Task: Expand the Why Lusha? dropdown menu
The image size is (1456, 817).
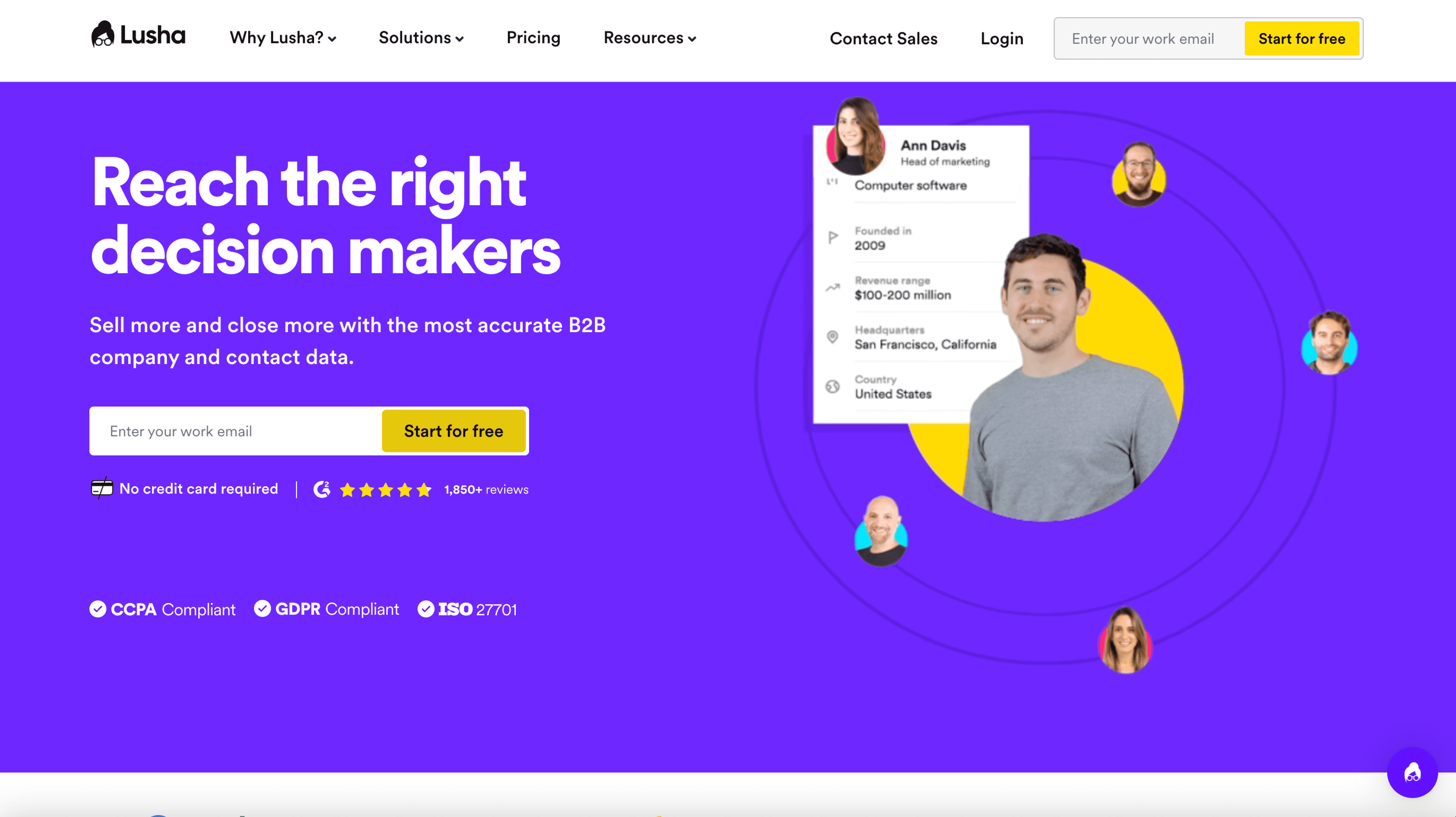Action: [x=283, y=38]
